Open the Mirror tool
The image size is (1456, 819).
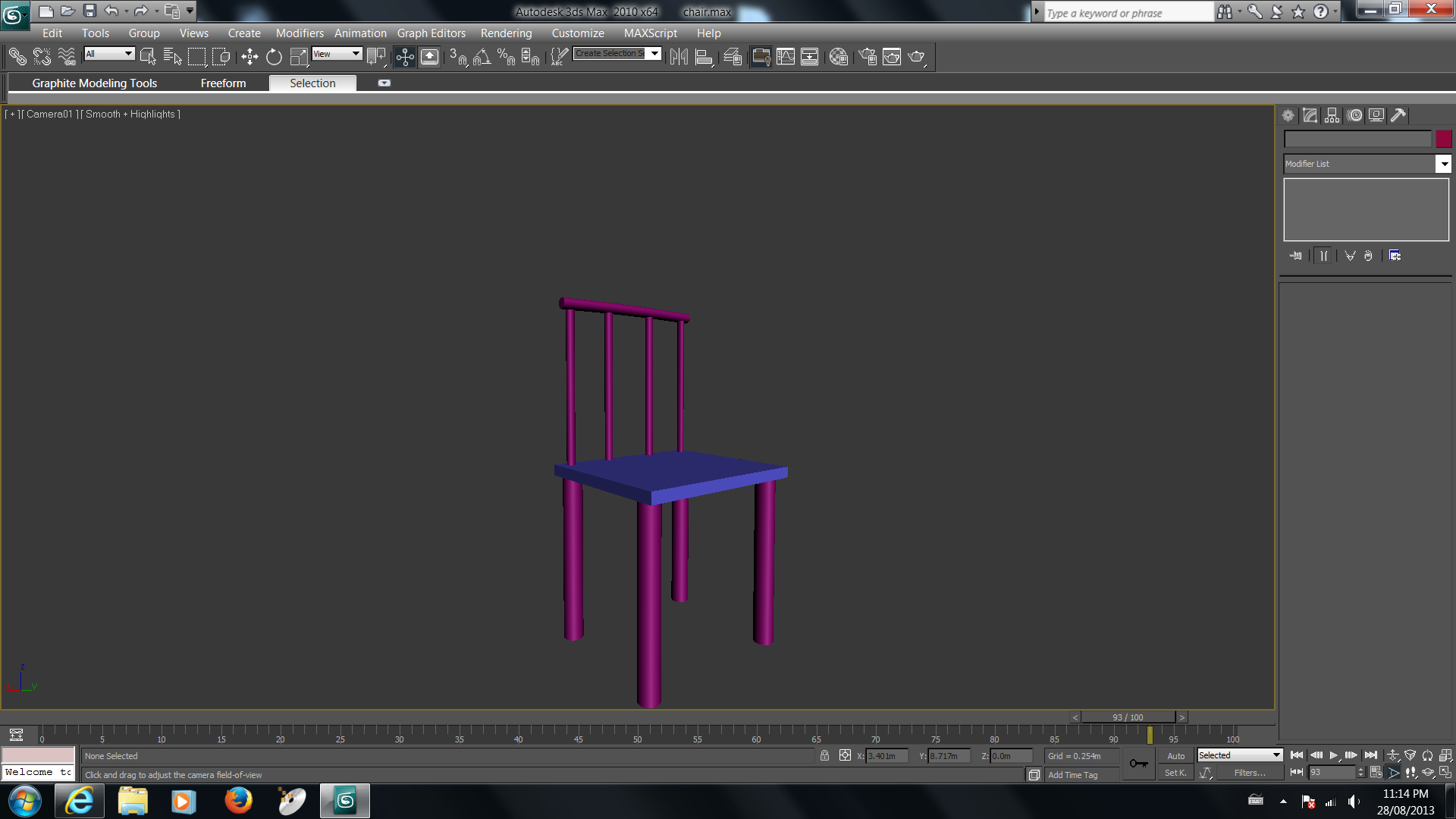coord(679,57)
